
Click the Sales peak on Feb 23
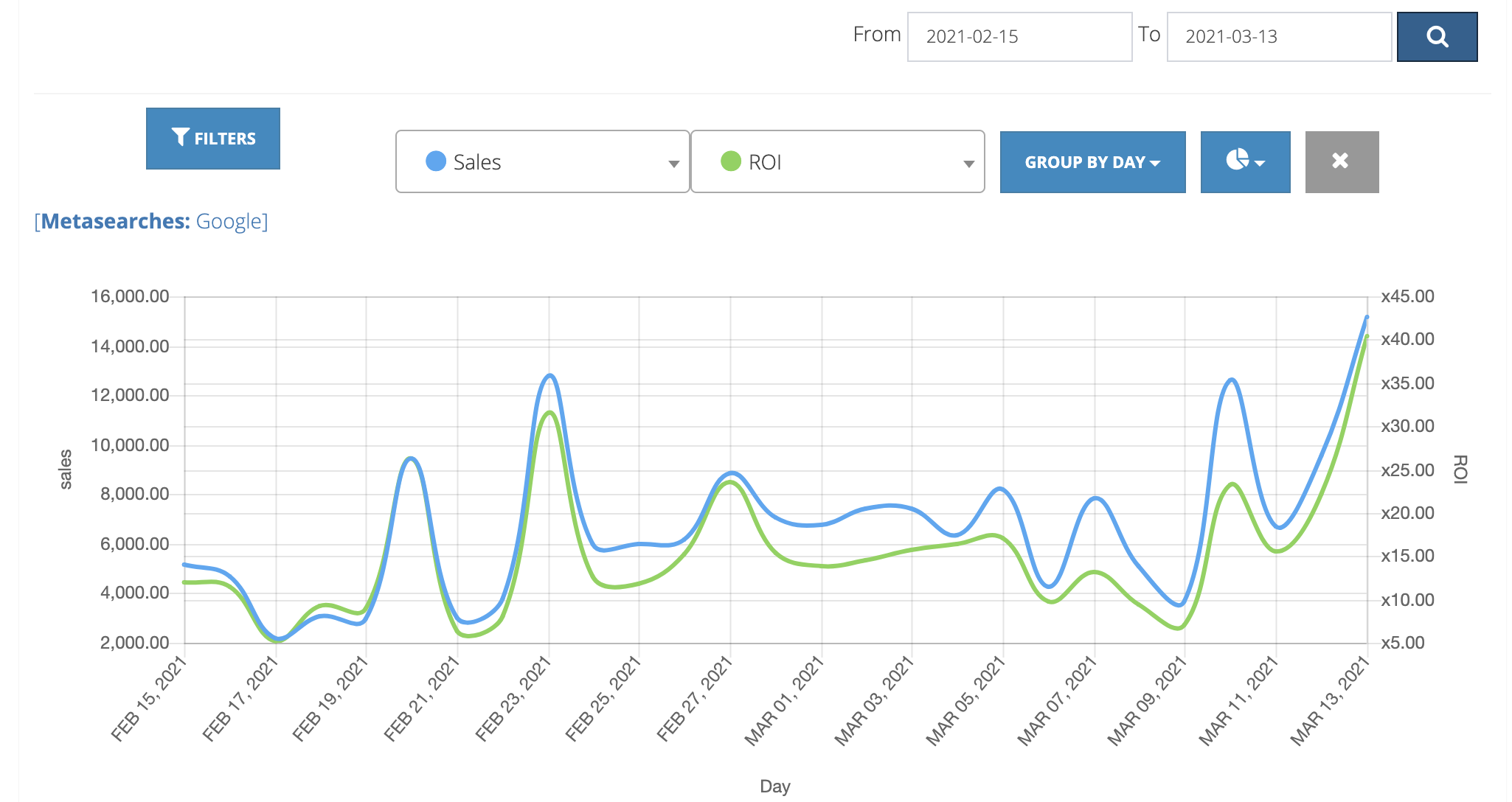click(x=549, y=375)
